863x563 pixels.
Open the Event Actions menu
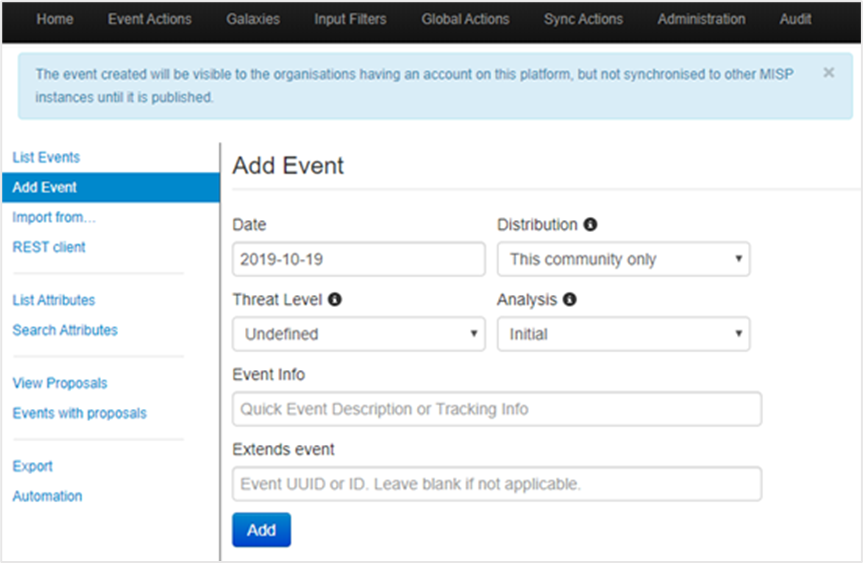click(150, 19)
